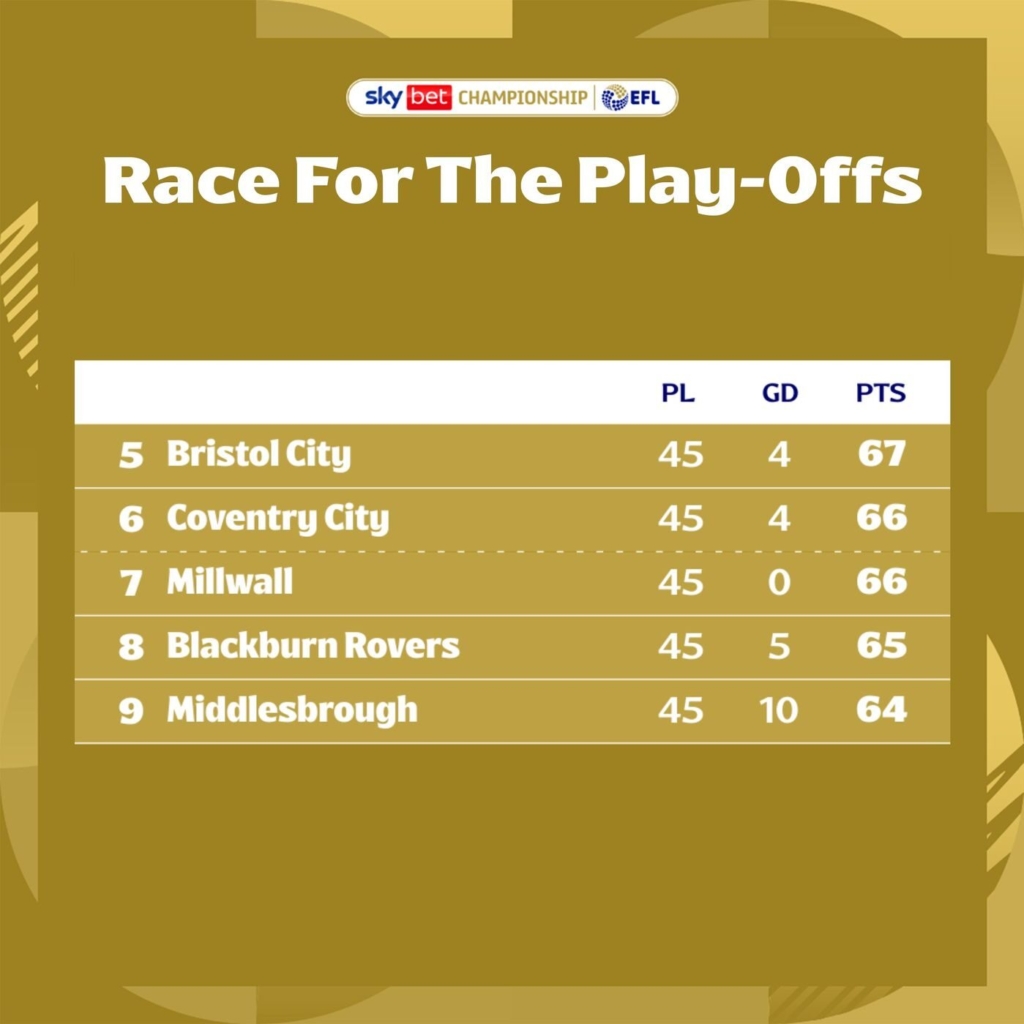1024x1024 pixels.
Task: Click the EFL ball logo
Action: (x=614, y=98)
